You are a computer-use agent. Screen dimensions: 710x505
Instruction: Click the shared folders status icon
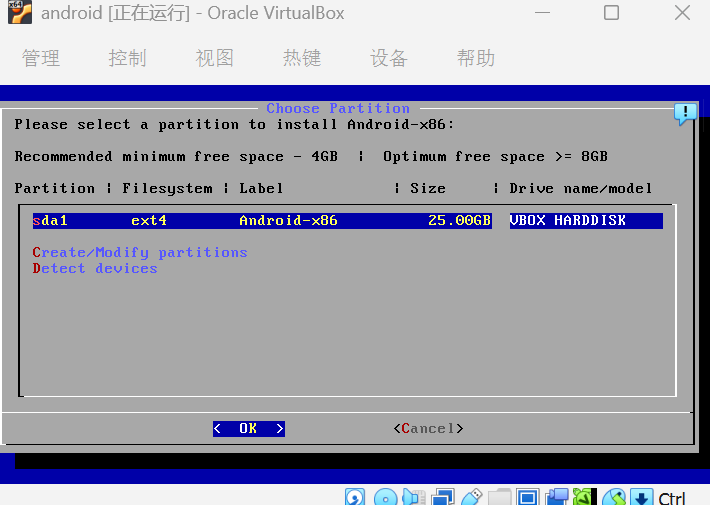tap(499, 497)
